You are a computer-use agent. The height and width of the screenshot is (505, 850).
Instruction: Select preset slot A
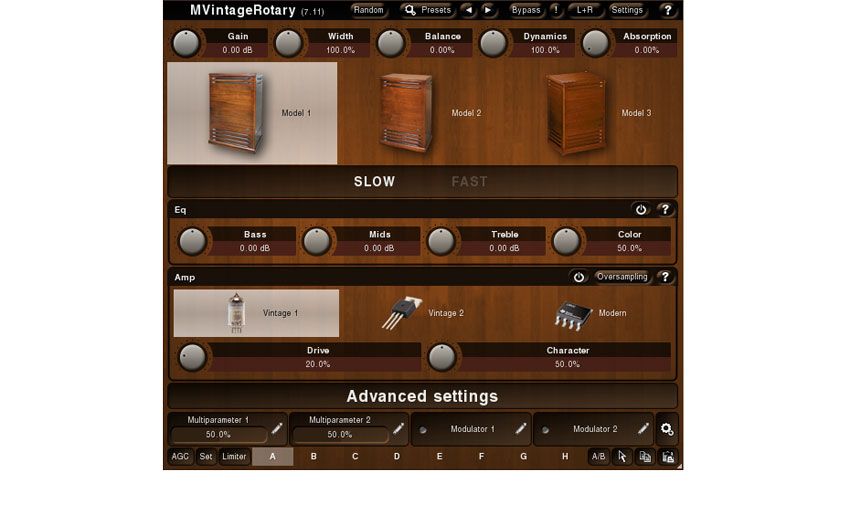click(x=273, y=457)
